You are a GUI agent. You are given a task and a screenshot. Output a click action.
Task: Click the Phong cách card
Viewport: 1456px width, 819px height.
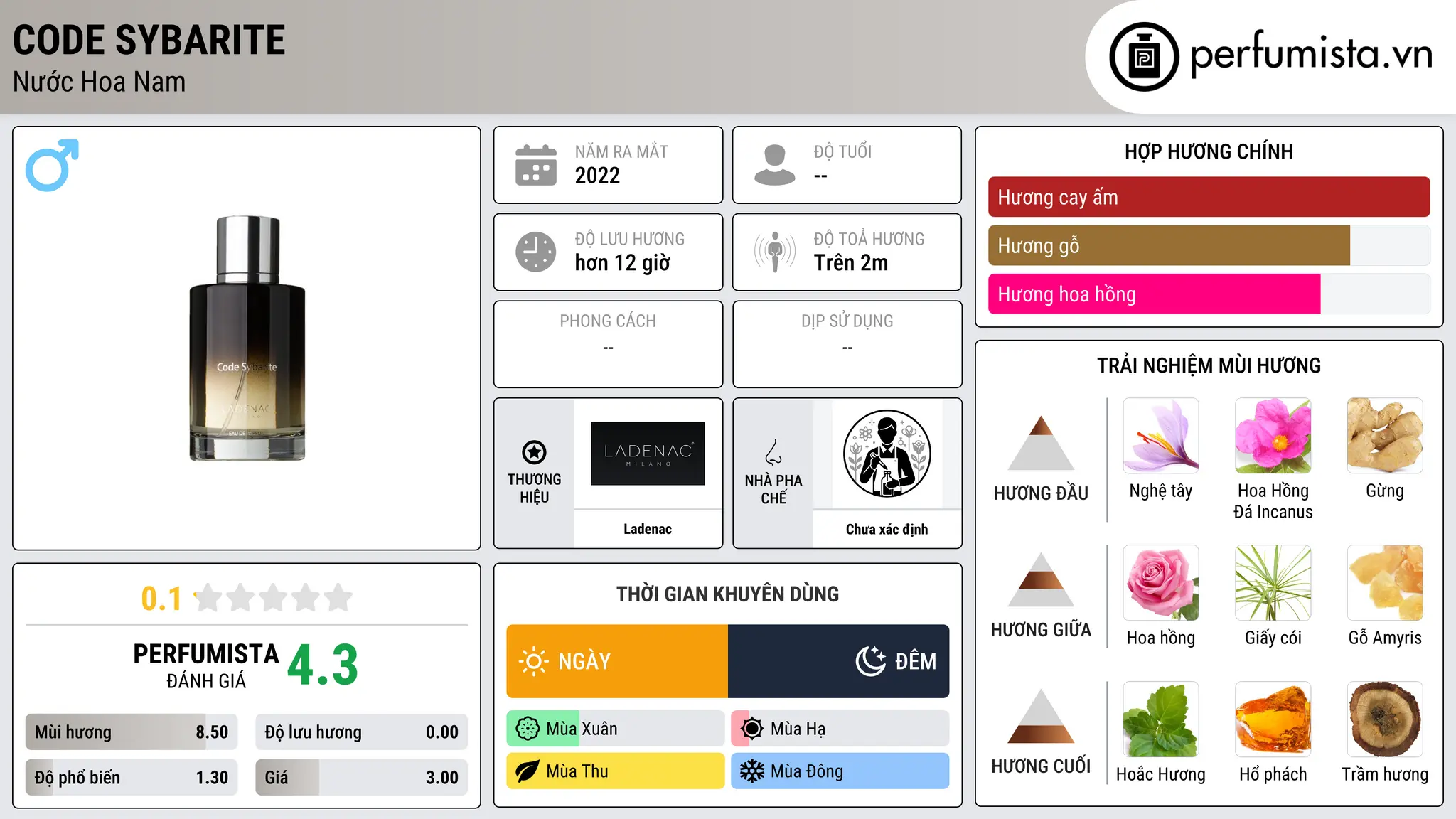click(x=608, y=344)
